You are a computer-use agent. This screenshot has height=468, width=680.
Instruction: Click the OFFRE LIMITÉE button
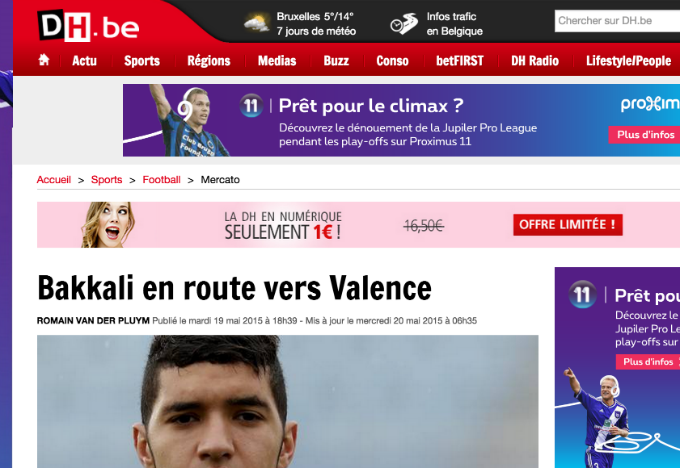(x=568, y=225)
